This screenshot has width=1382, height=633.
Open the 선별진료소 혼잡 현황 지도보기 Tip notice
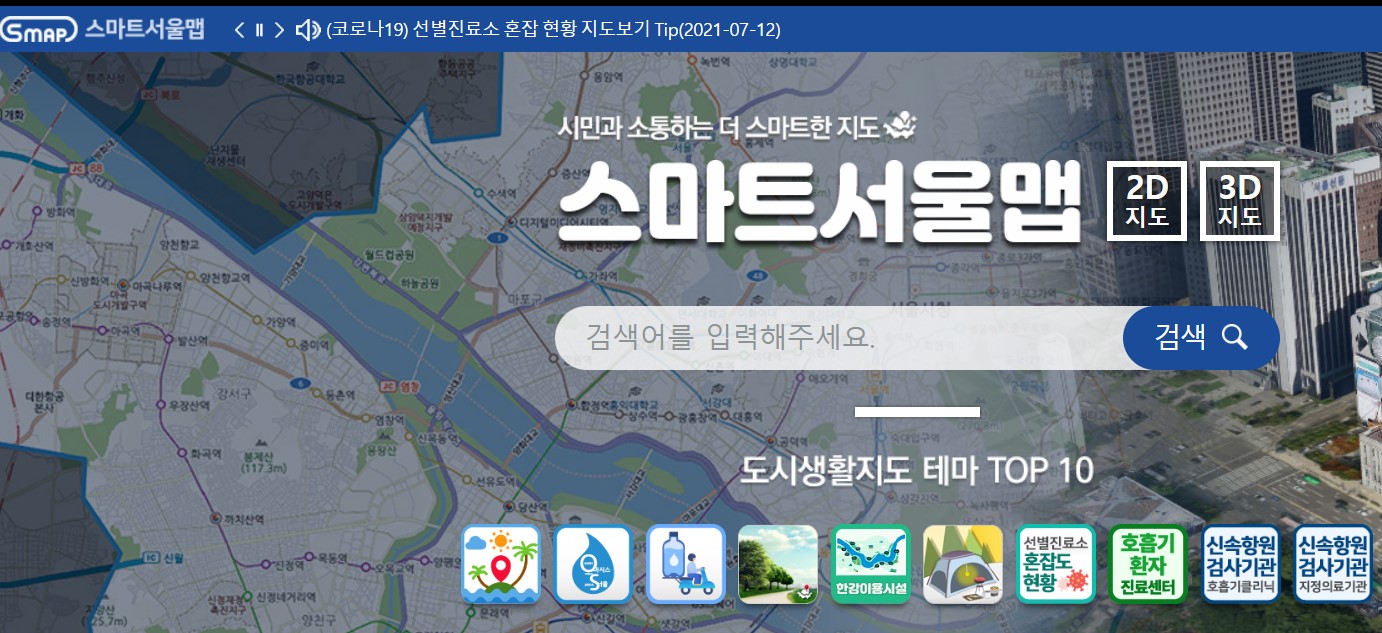[554, 30]
